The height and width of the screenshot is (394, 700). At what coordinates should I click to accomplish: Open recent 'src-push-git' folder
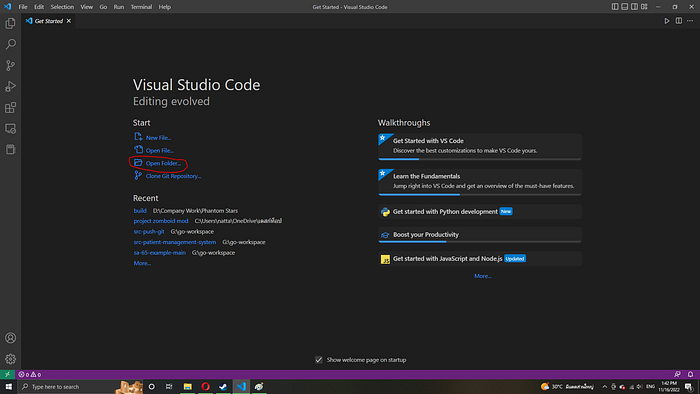click(149, 232)
